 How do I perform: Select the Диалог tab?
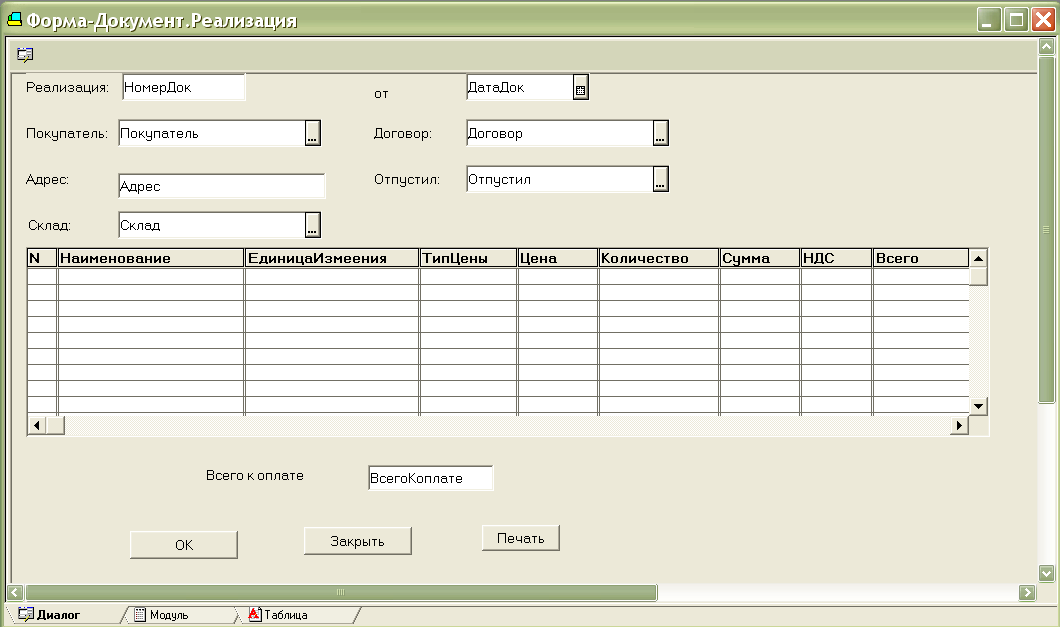(x=57, y=615)
